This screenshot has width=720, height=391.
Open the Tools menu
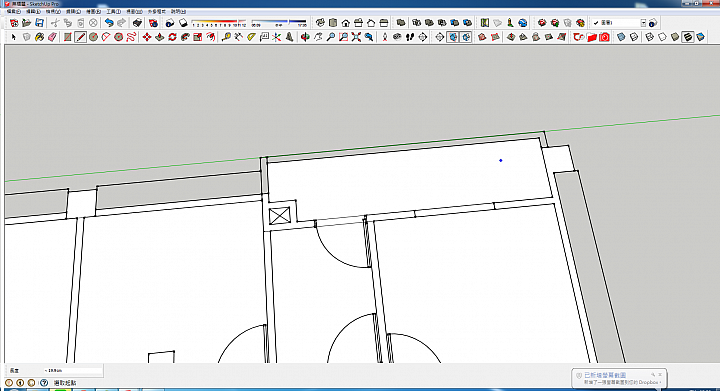click(113, 11)
